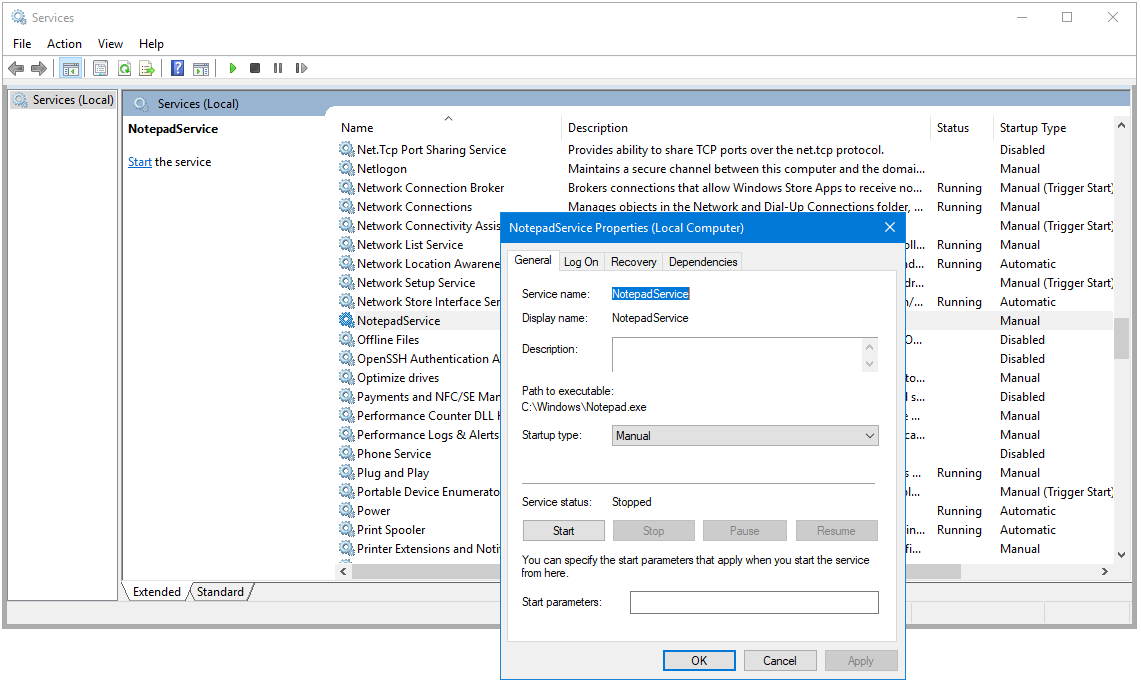Image resolution: width=1141 pixels, height=683 pixels.
Task: Click the vertical scrollbar down arrow in services list
Action: pos(1121,554)
